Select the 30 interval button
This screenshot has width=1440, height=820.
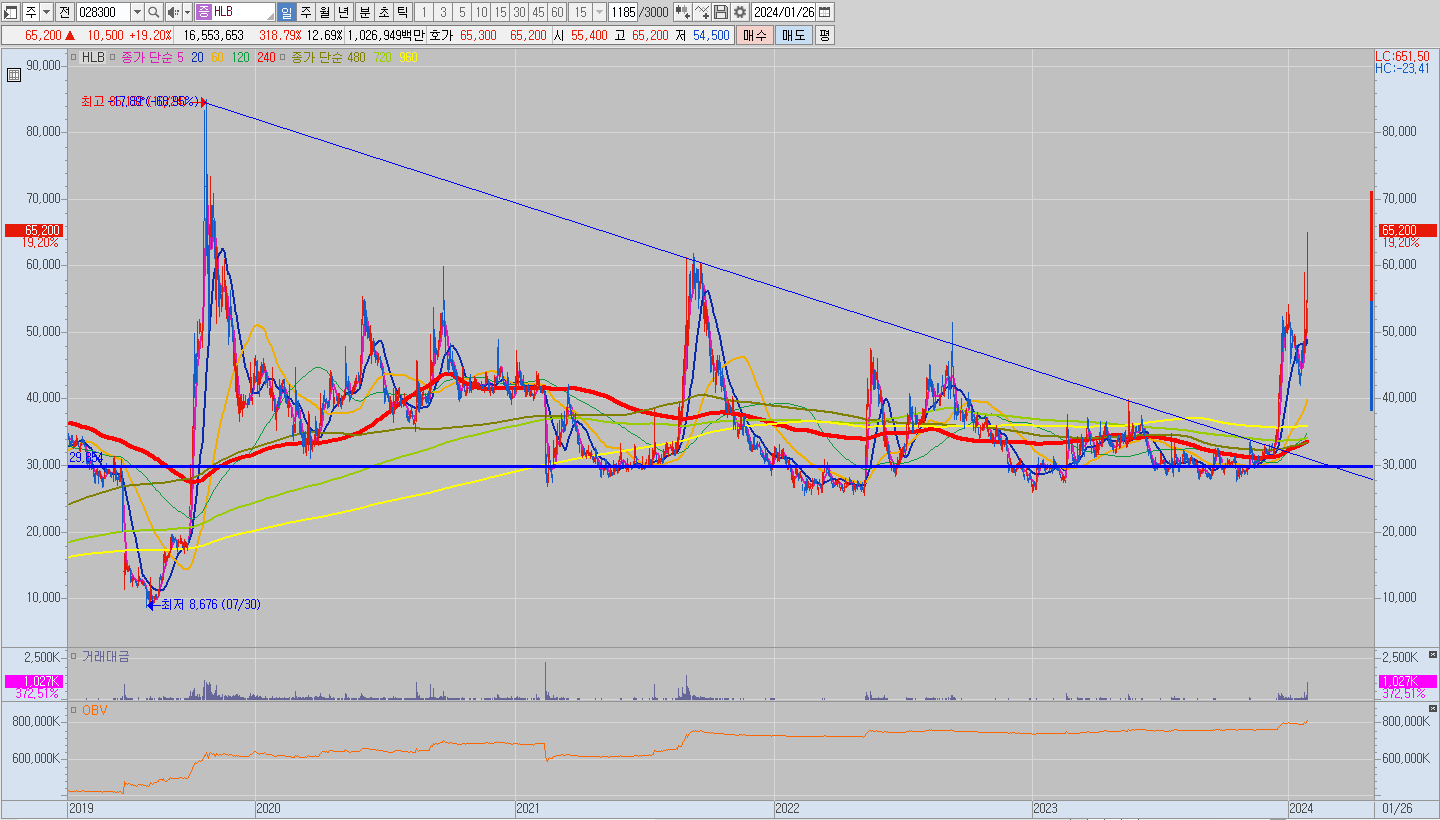(518, 12)
